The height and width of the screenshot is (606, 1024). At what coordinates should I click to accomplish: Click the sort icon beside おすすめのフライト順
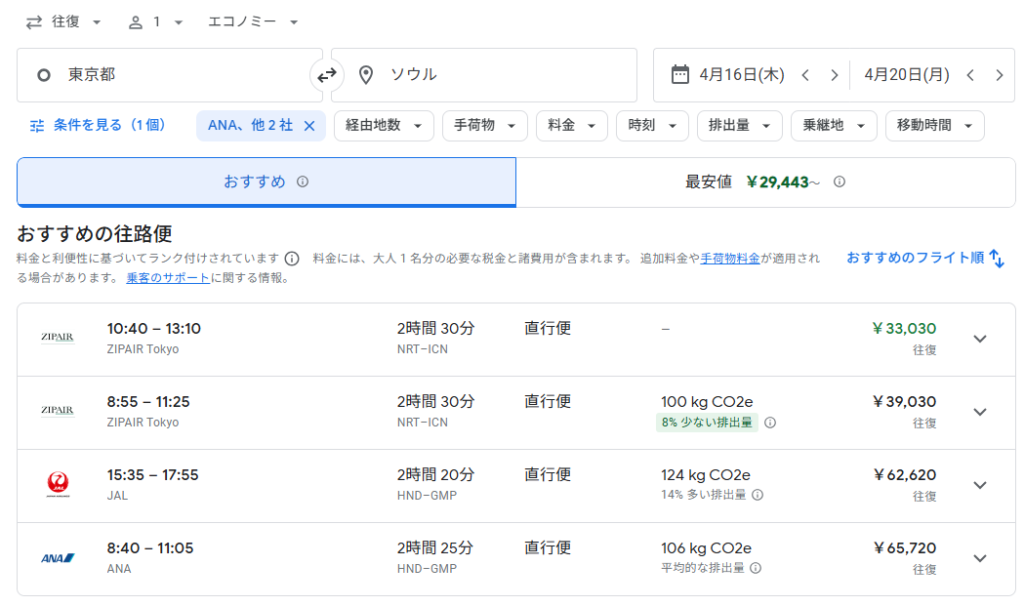996,258
